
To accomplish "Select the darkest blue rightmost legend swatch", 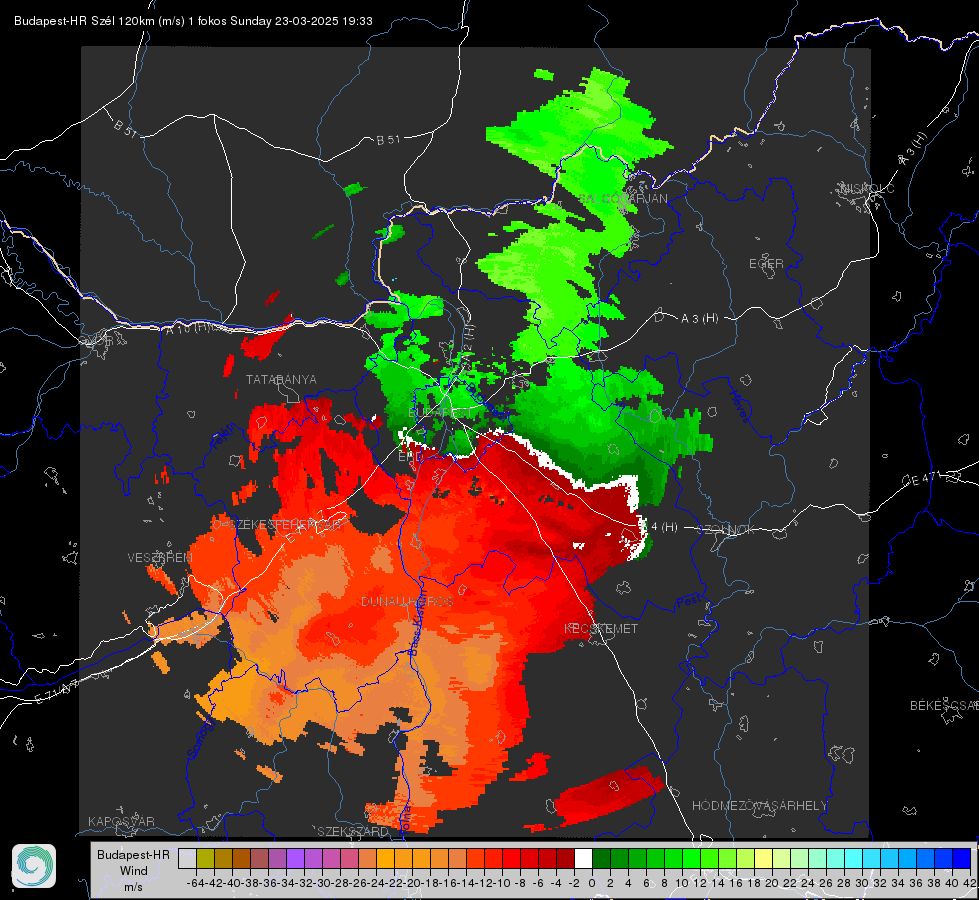I will pyautogui.click(x=962, y=859).
